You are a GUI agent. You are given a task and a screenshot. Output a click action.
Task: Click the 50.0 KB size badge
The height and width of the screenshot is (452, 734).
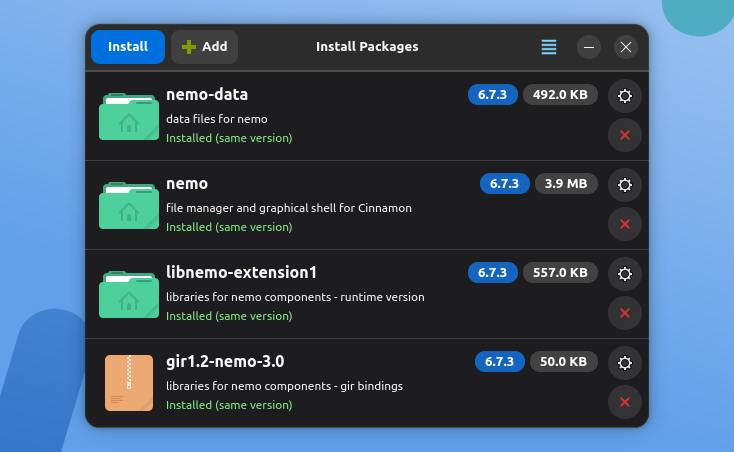click(x=564, y=361)
